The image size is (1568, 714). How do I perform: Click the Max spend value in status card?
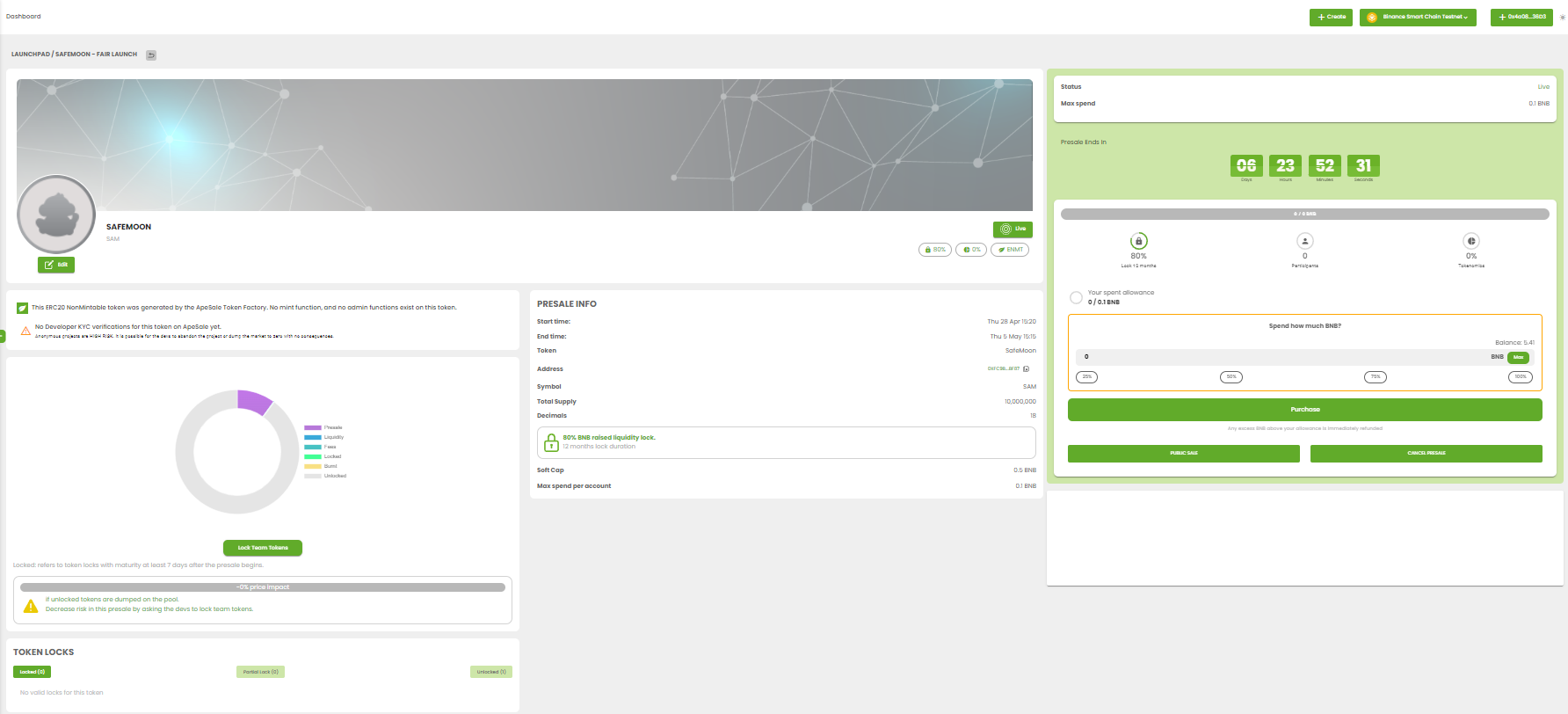[1539, 104]
